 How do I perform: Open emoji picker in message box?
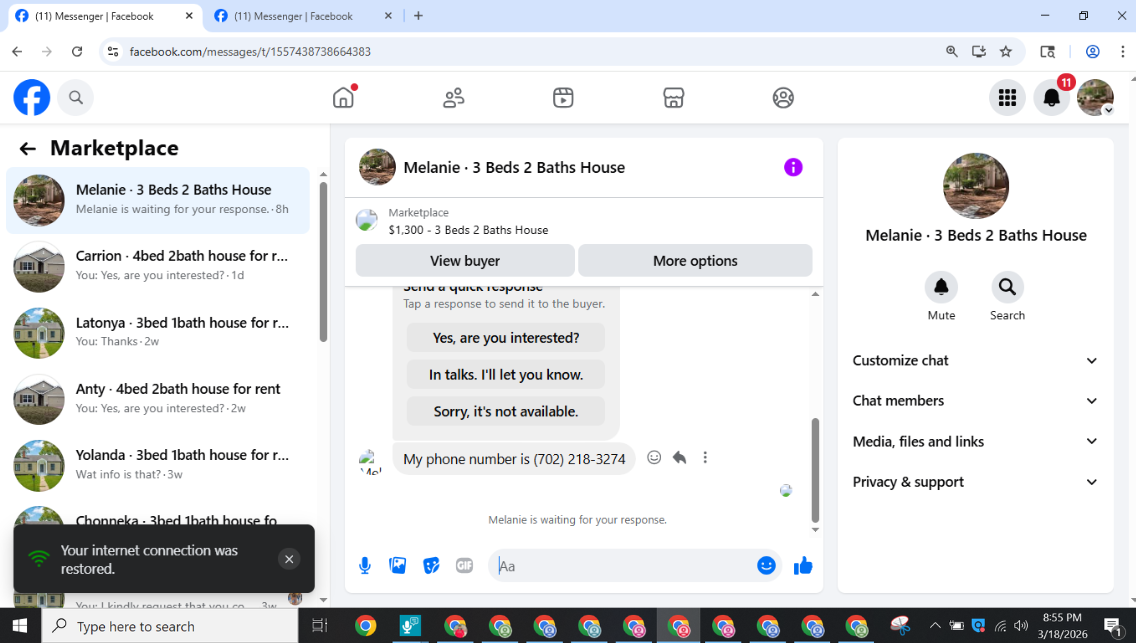[766, 566]
